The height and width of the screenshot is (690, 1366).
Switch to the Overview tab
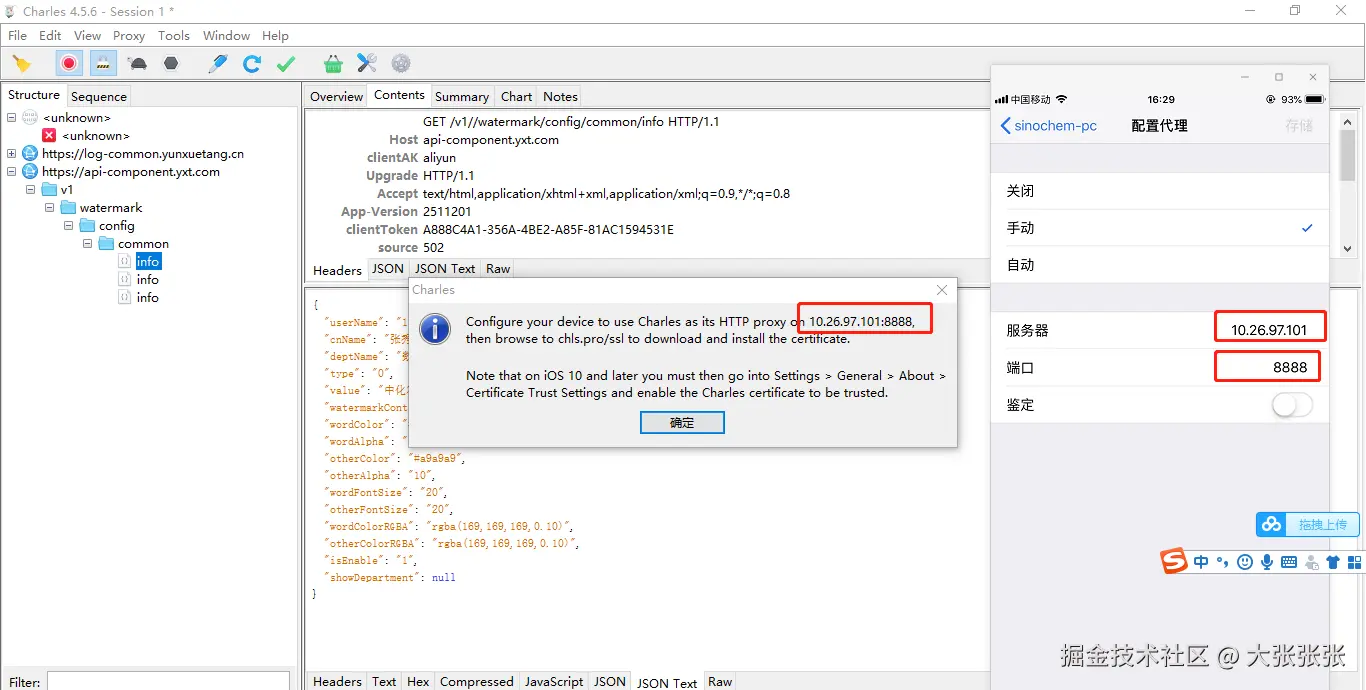tap(336, 96)
